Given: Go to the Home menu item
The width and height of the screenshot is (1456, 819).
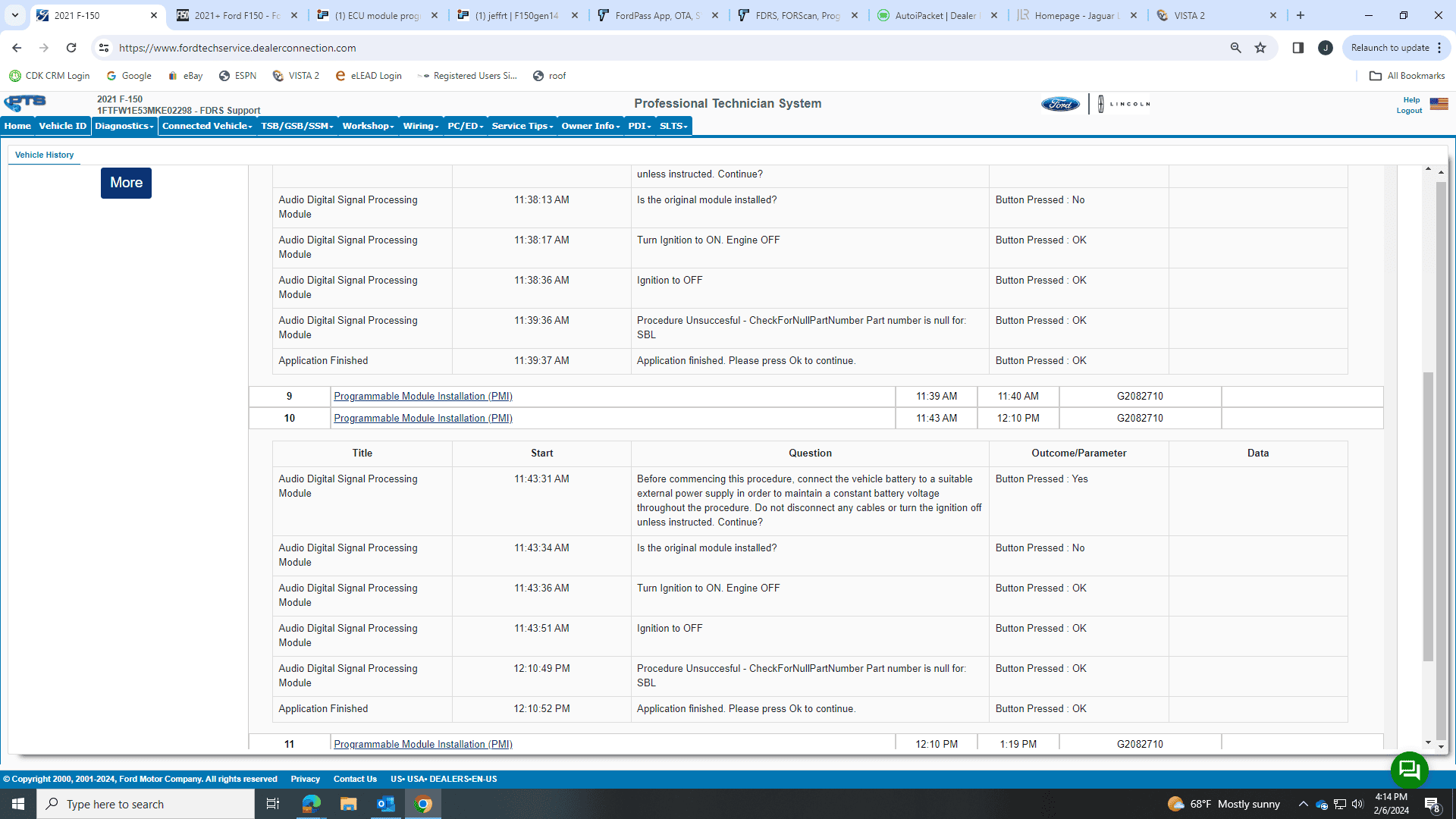Looking at the screenshot, I should pyautogui.click(x=17, y=126).
